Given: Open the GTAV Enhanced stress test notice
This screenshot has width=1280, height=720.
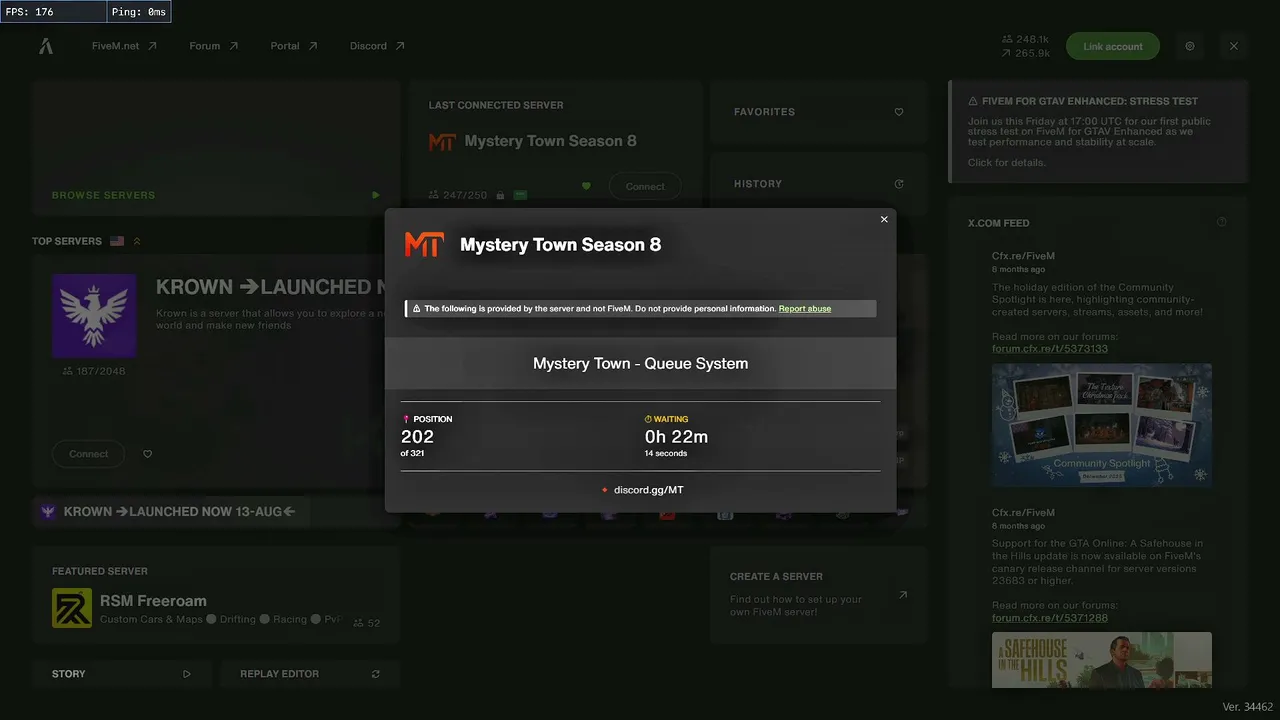Looking at the screenshot, I should (1098, 131).
